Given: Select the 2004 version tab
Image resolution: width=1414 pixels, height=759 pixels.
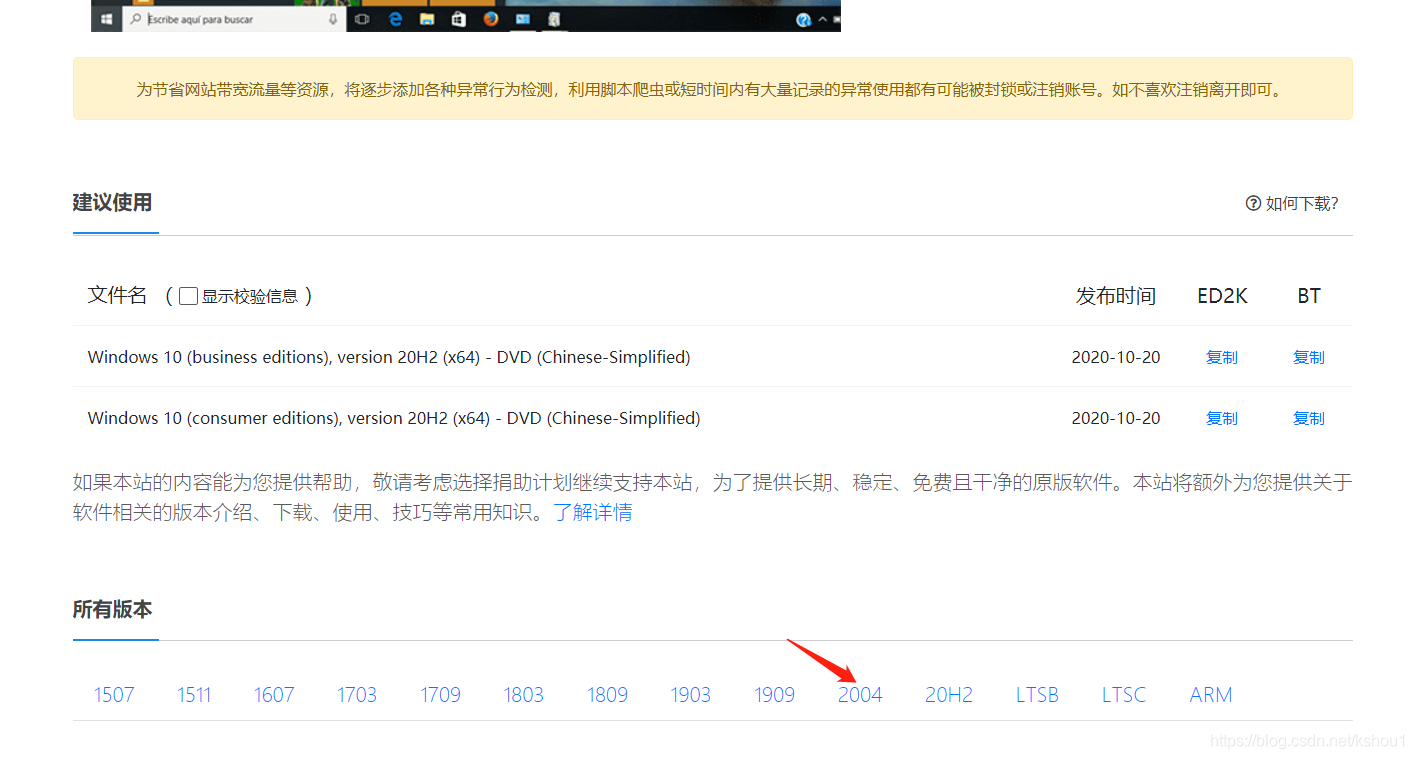Looking at the screenshot, I should click(x=860, y=695).
